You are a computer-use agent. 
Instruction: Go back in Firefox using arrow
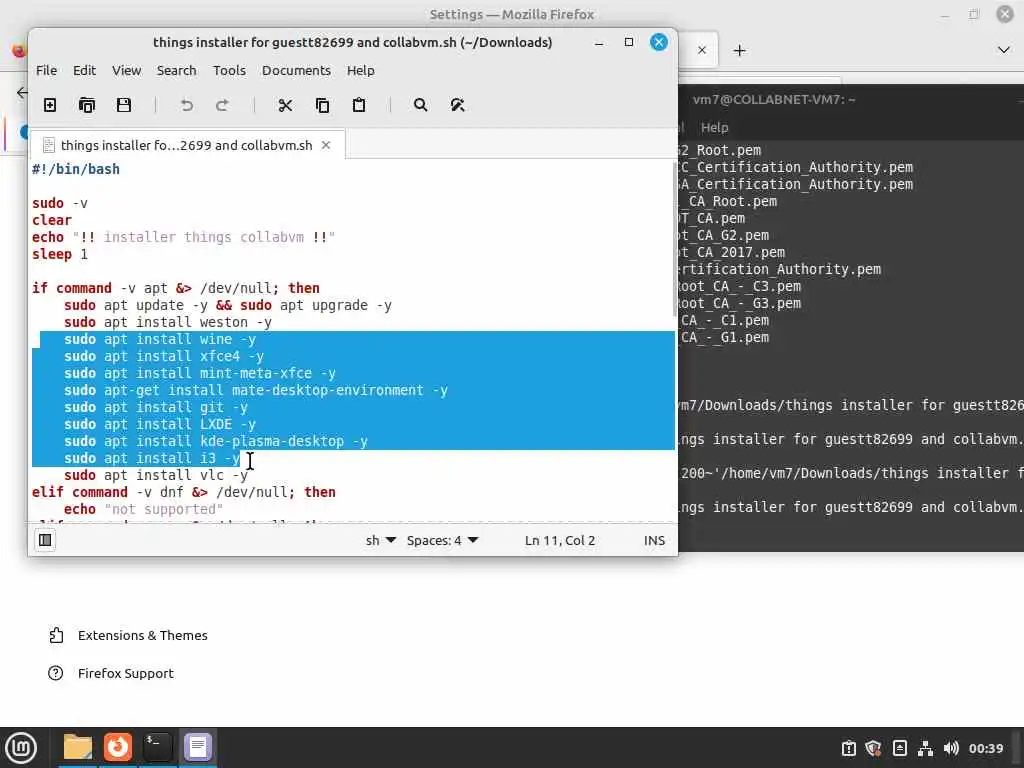point(22,92)
